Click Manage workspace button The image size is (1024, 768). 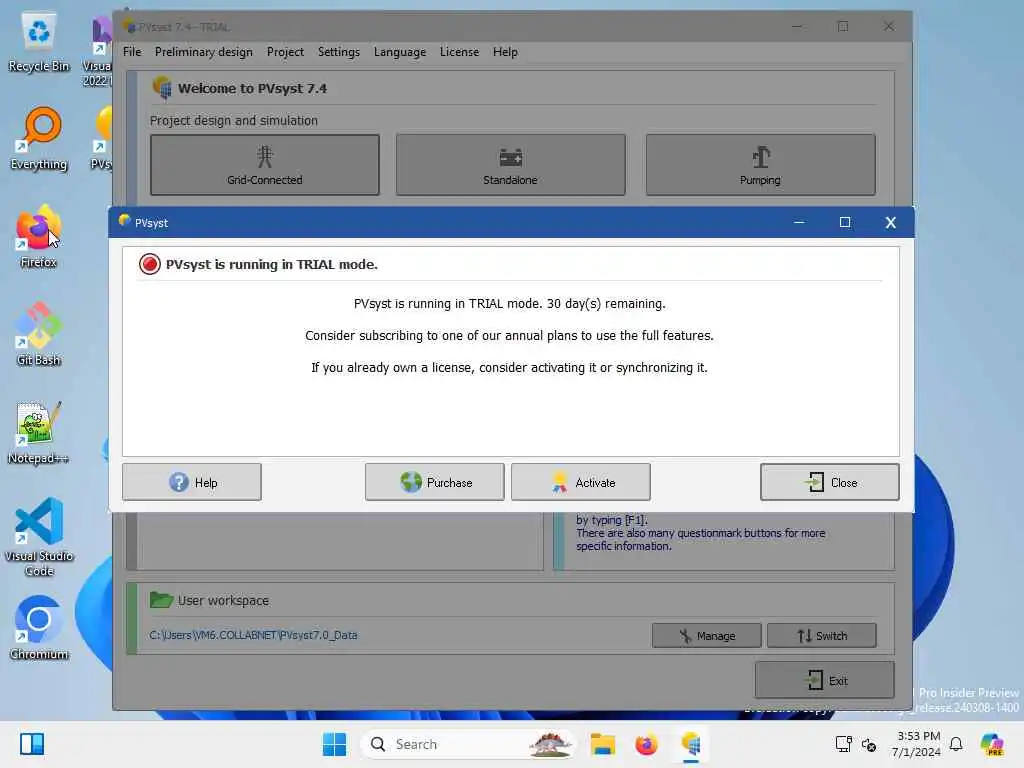point(707,635)
